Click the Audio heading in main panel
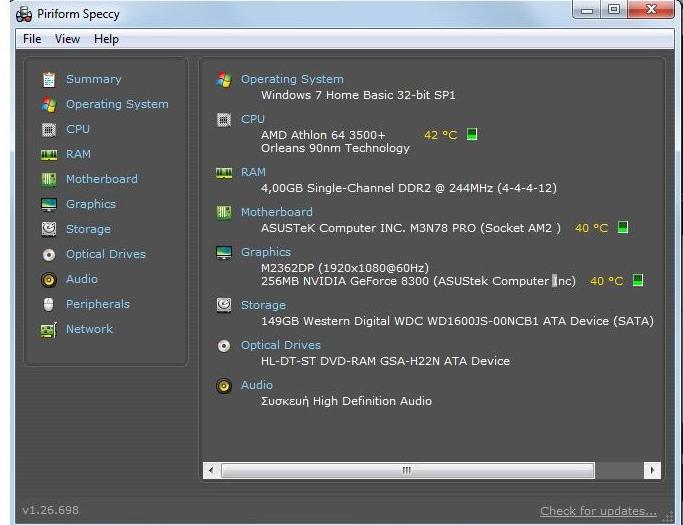Screen dimensions: 683x525 257,385
